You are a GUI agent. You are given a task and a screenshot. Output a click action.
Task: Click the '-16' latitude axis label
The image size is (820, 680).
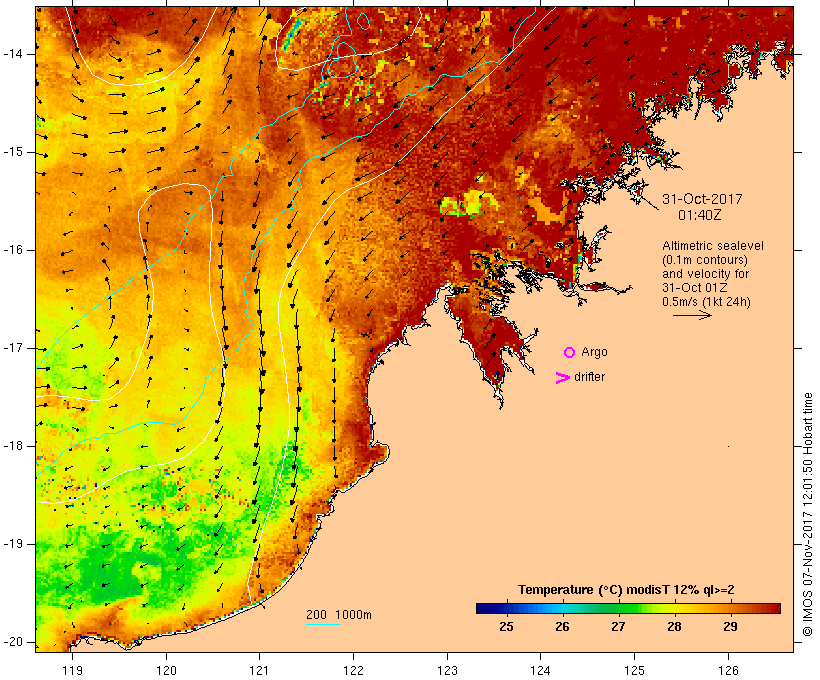coord(12,250)
